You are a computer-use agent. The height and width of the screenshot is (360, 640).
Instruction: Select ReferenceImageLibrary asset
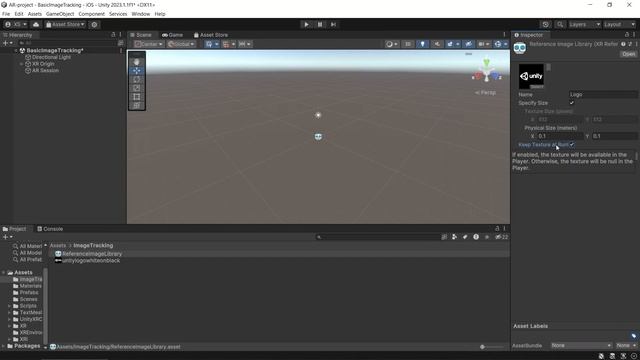point(92,254)
